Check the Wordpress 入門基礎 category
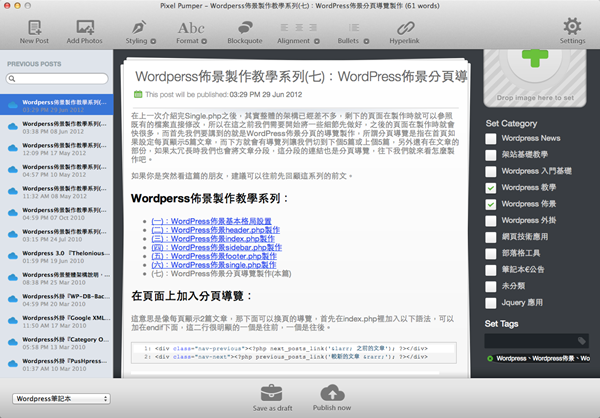Image resolution: width=600 pixels, height=418 pixels. [491, 171]
